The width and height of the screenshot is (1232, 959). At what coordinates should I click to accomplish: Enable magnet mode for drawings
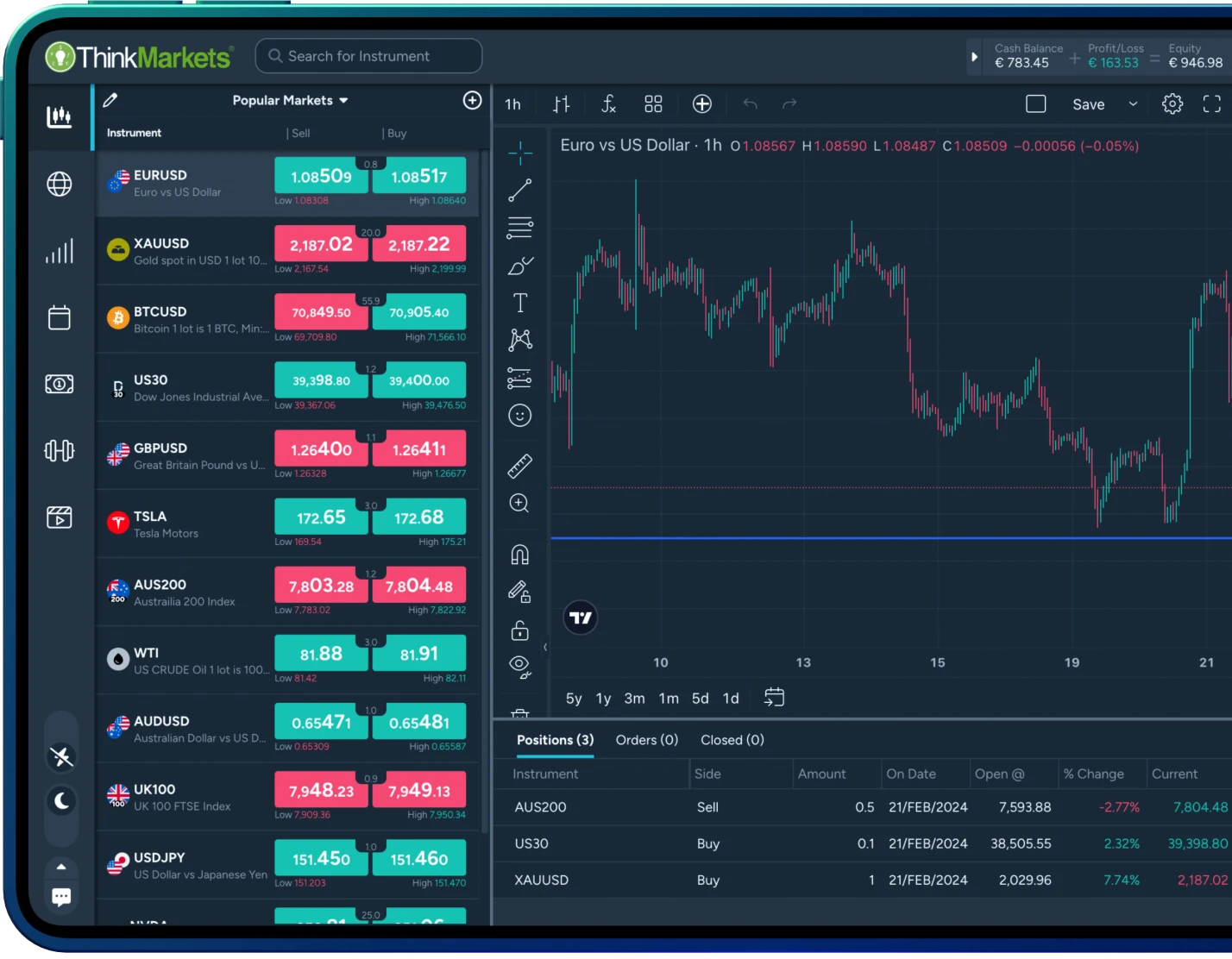pos(519,554)
